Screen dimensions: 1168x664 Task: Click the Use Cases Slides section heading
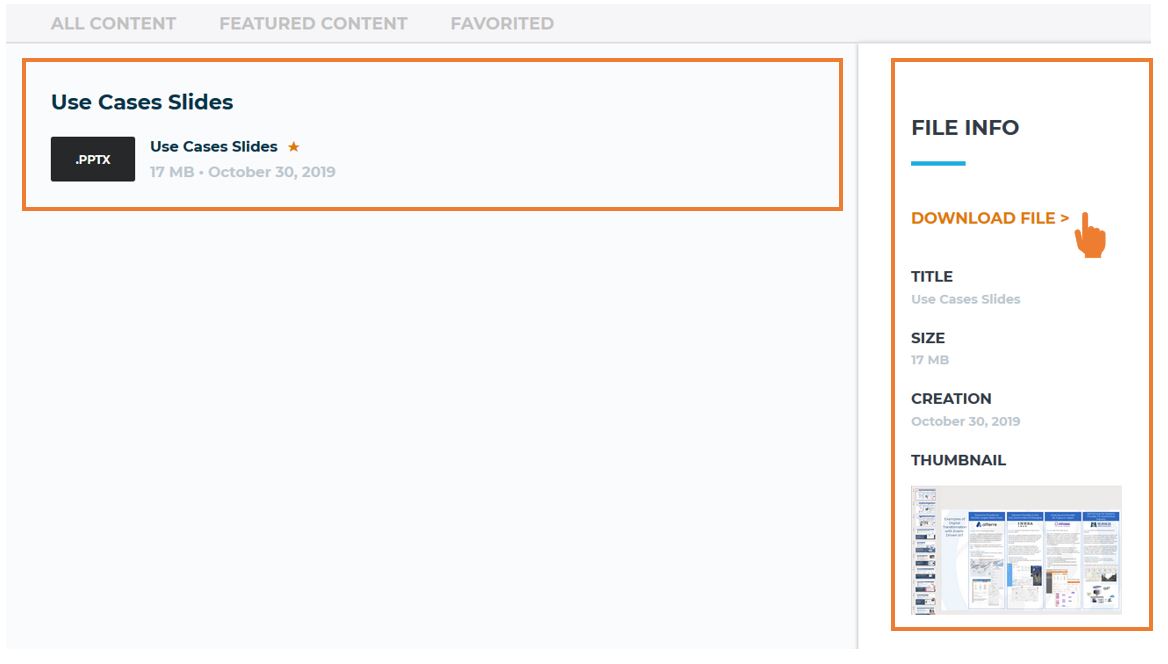142,102
